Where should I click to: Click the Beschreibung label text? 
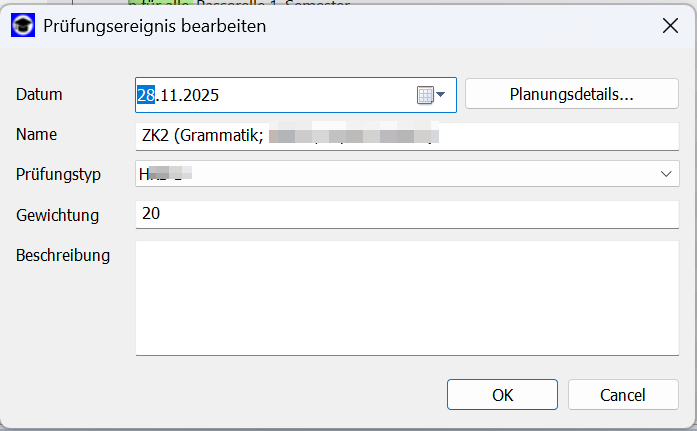pyautogui.click(x=63, y=255)
